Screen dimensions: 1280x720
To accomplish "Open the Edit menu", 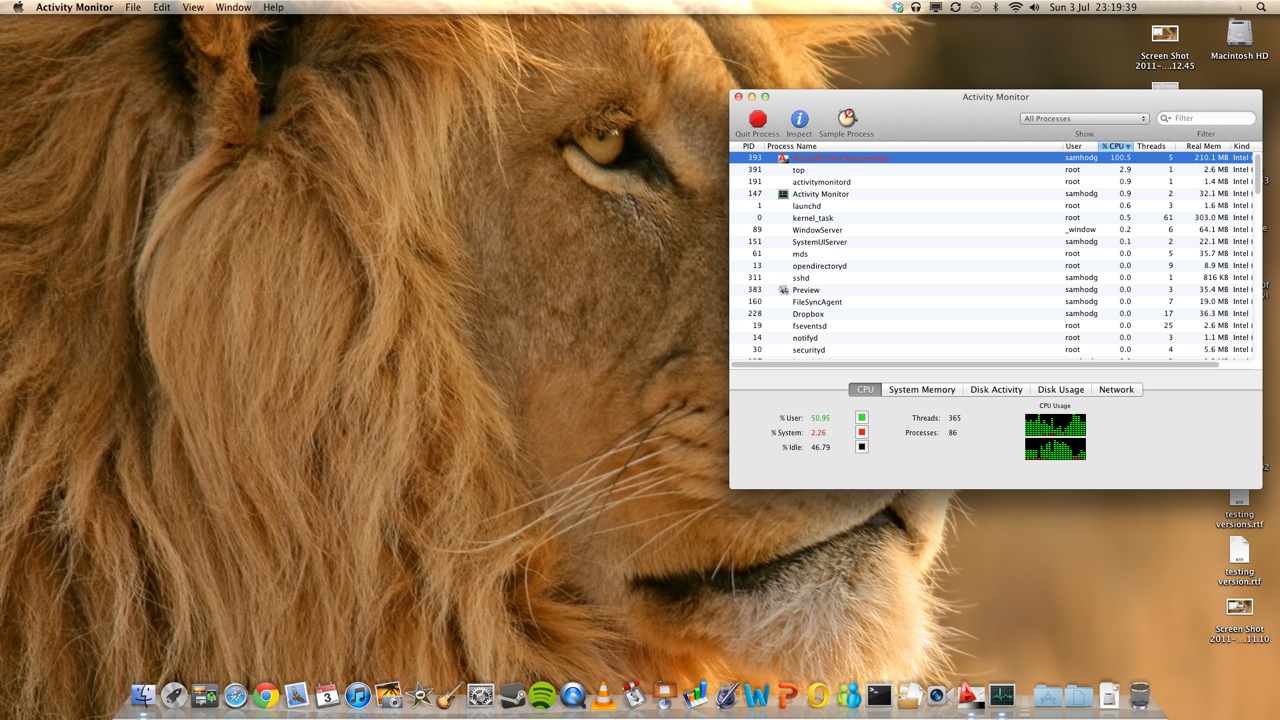I will pyautogui.click(x=162, y=7).
